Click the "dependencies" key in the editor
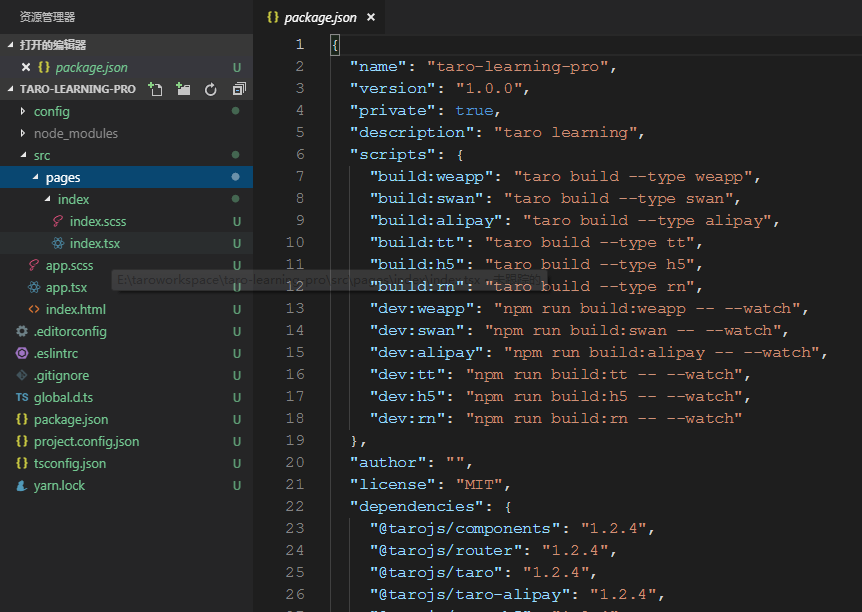The image size is (862, 612). point(417,506)
